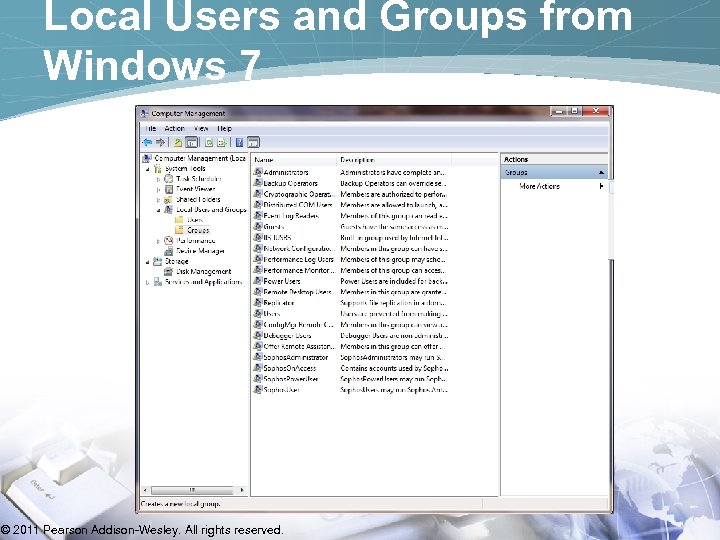Click the Disk Management tree icon
The height and width of the screenshot is (540, 720).
pyautogui.click(x=169, y=271)
